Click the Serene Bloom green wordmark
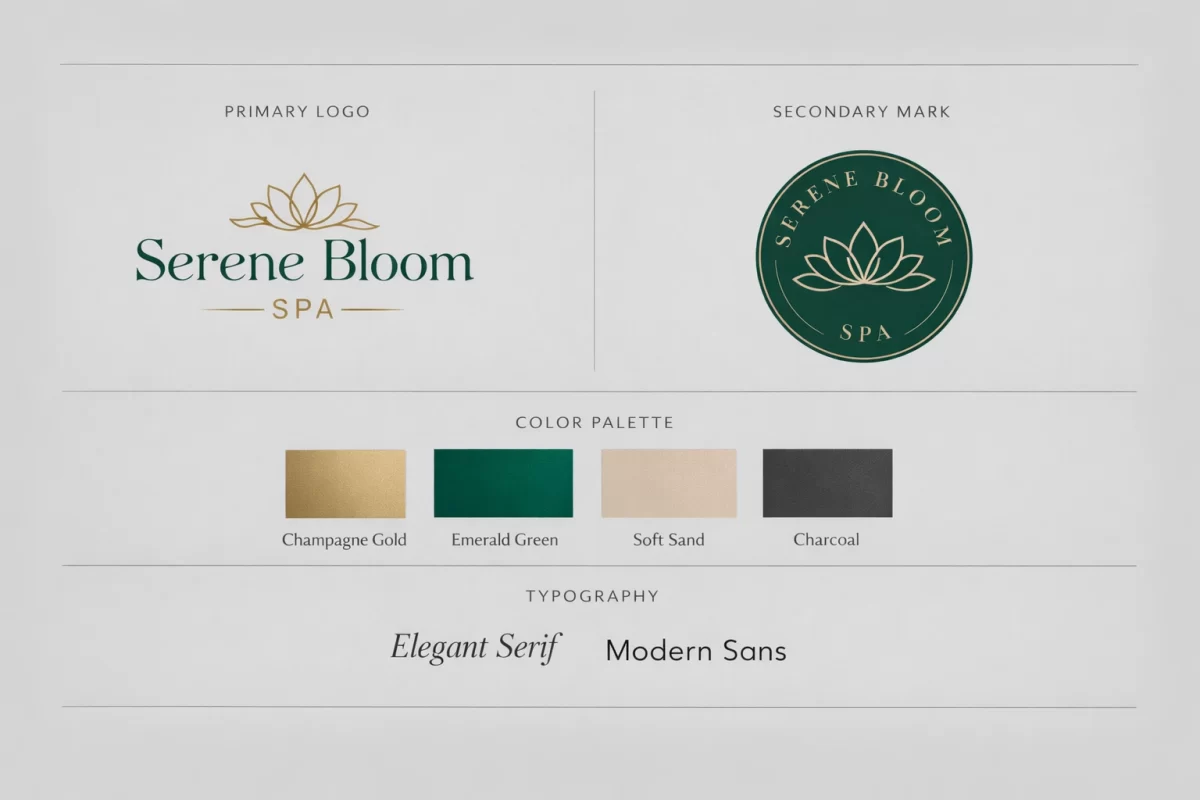 tap(304, 262)
